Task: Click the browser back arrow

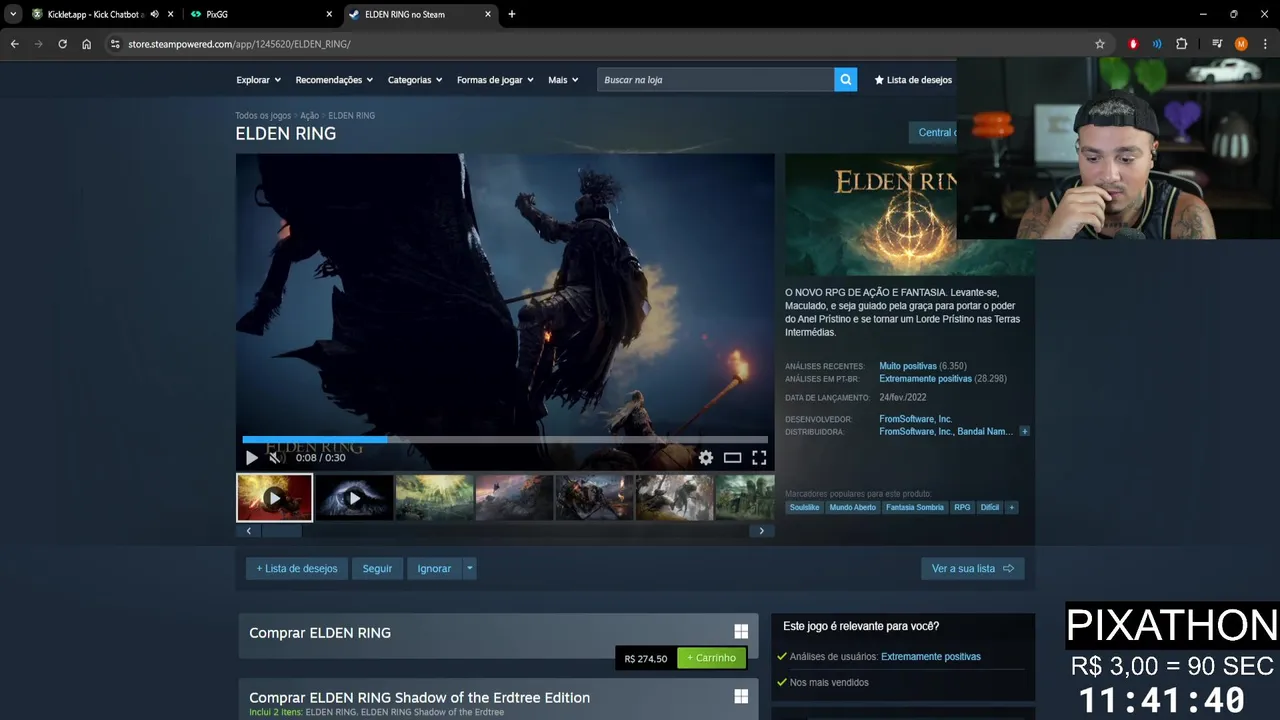Action: (14, 44)
